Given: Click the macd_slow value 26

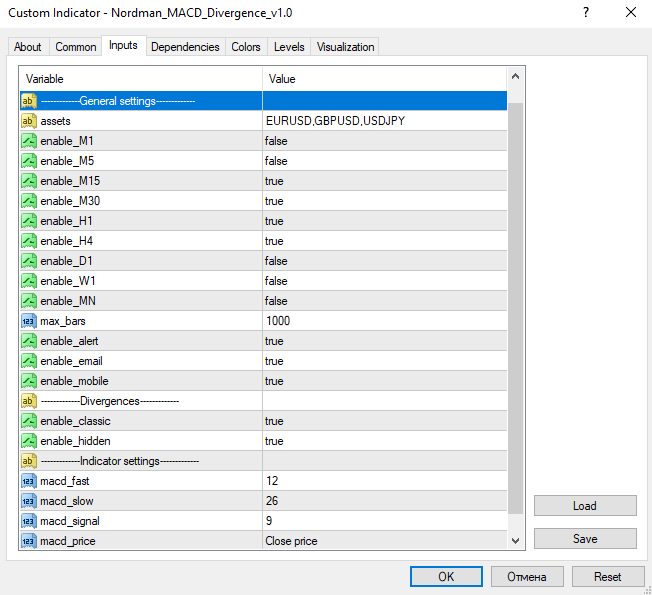Looking at the screenshot, I should [272, 501].
